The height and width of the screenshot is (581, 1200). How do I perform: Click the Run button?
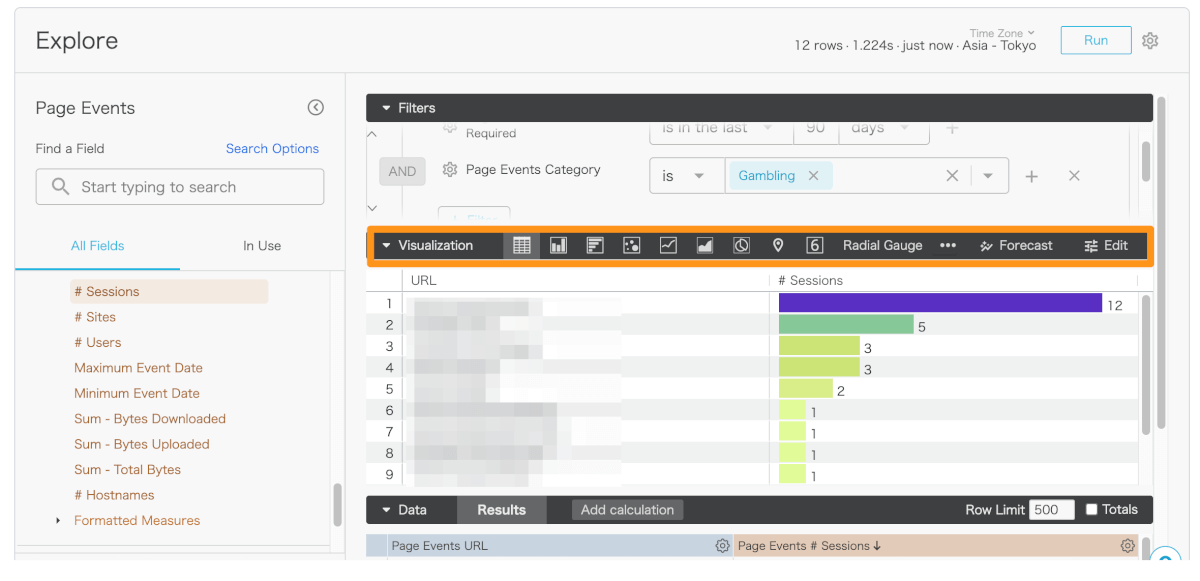tap(1096, 41)
